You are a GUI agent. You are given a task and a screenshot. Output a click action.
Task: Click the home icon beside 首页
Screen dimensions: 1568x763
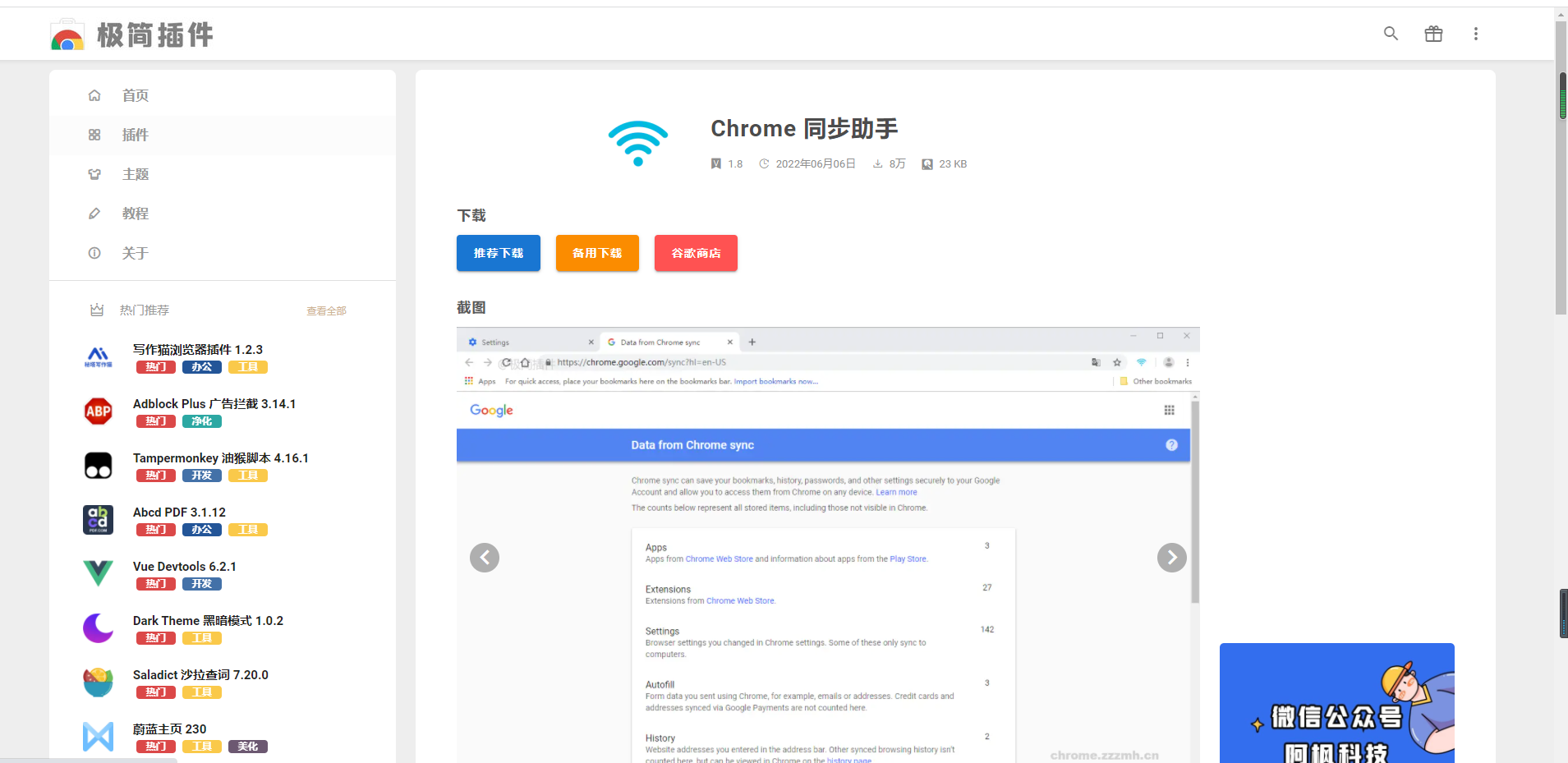pos(94,95)
